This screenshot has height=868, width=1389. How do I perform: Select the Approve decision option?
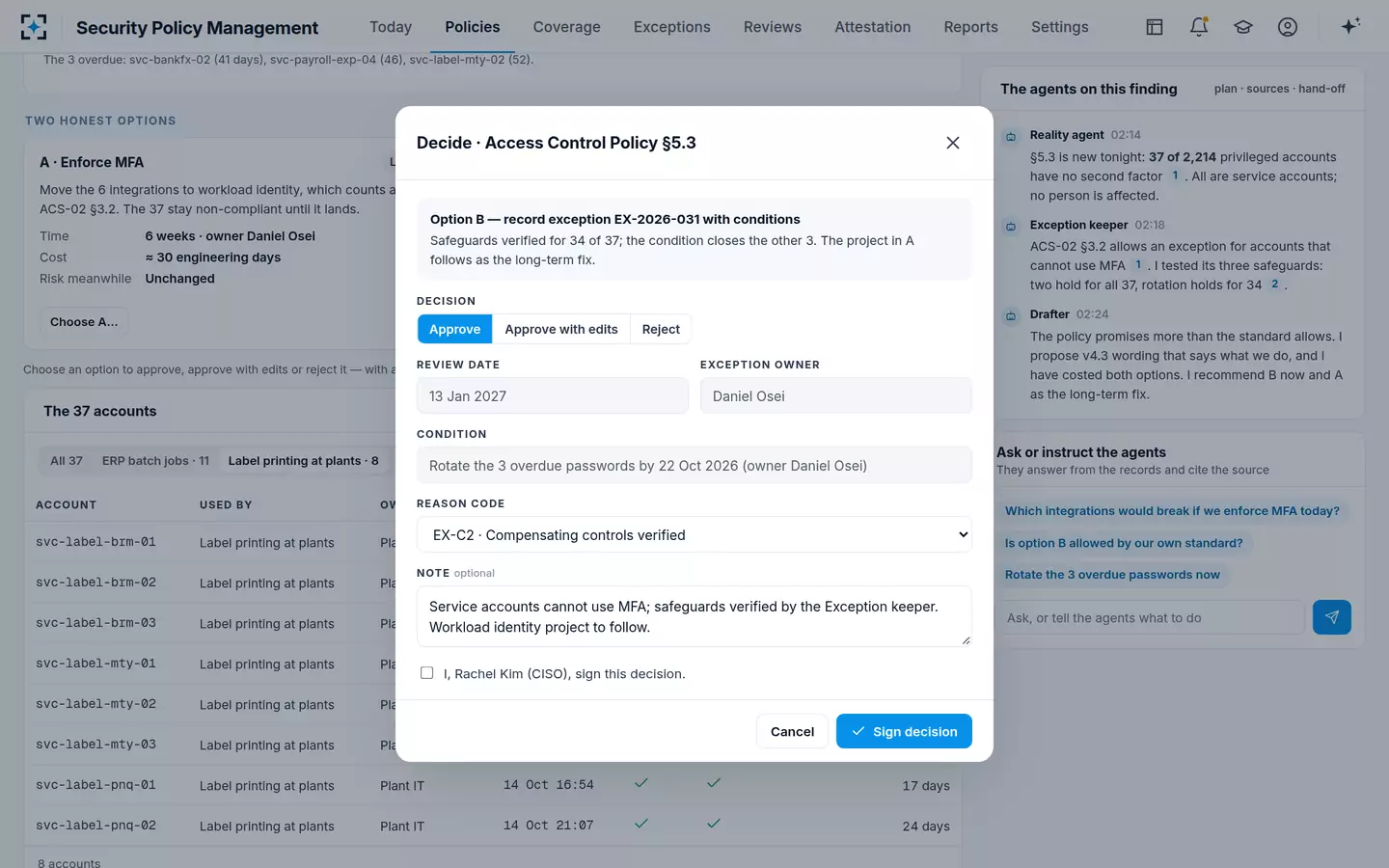(454, 329)
